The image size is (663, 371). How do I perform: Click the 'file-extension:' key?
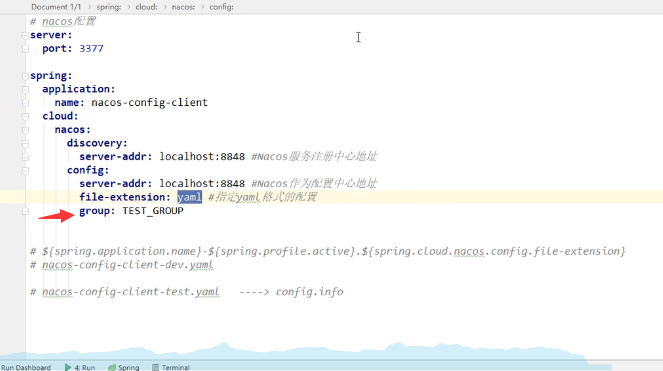[x=125, y=197]
